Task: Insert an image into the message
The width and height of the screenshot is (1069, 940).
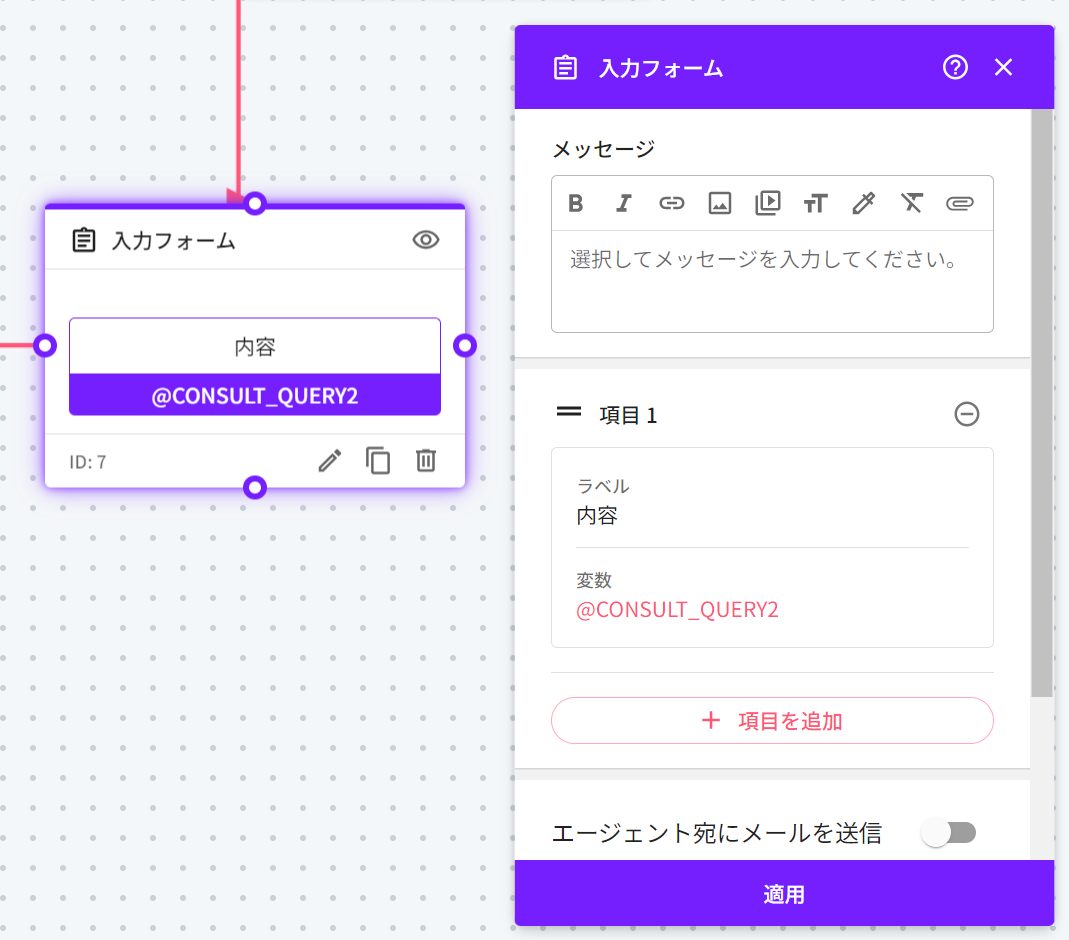Action: click(x=719, y=204)
